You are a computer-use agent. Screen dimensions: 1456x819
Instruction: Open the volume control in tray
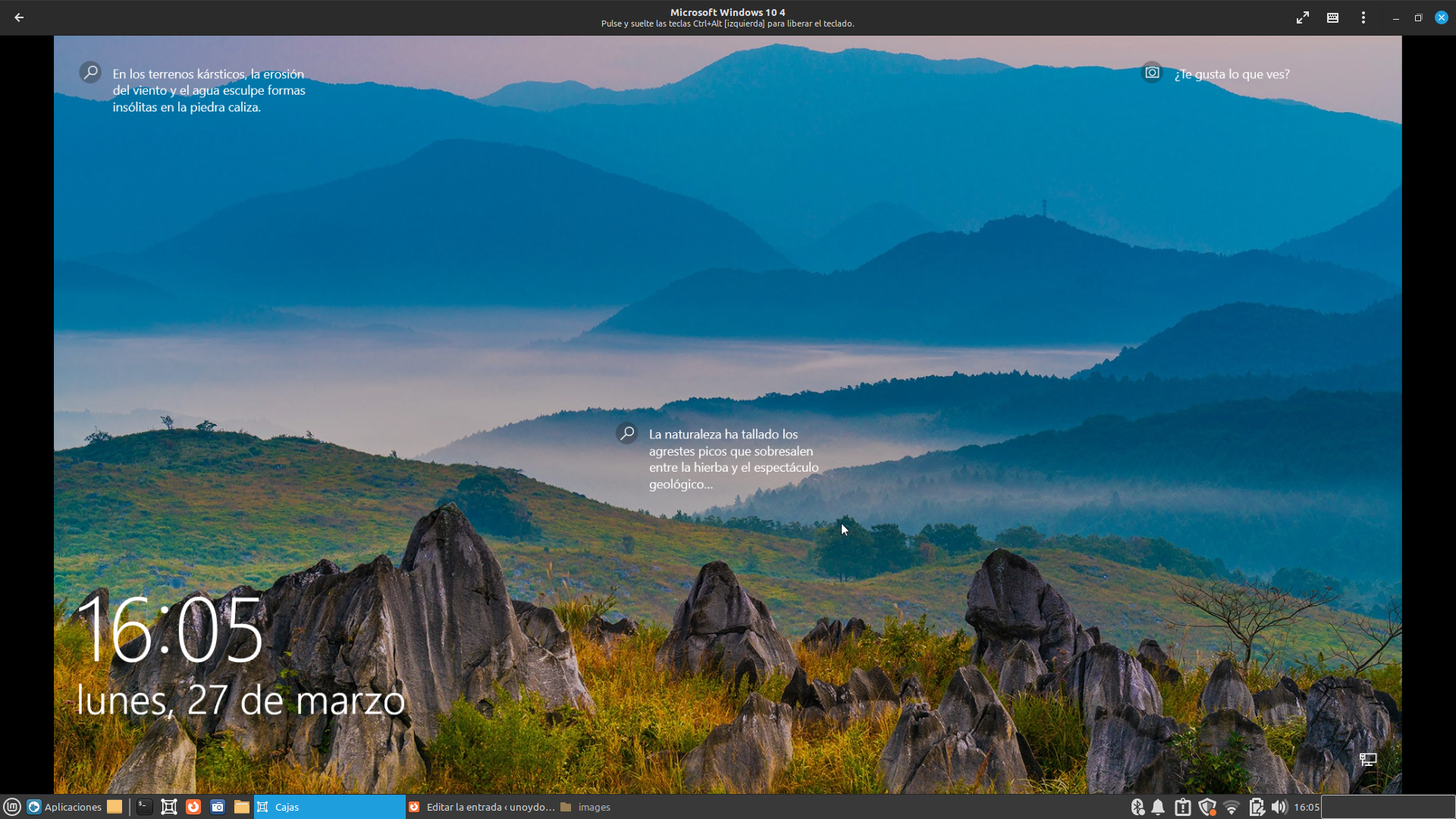tap(1279, 807)
